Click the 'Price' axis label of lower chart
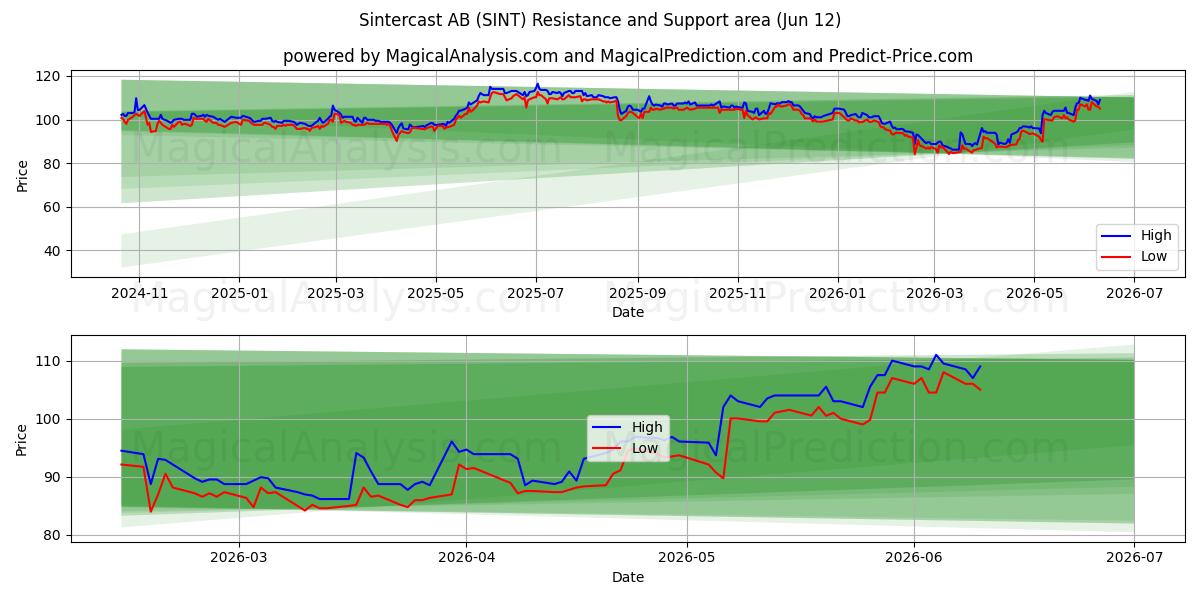Screen dimensions: 1200x600 click(23, 439)
